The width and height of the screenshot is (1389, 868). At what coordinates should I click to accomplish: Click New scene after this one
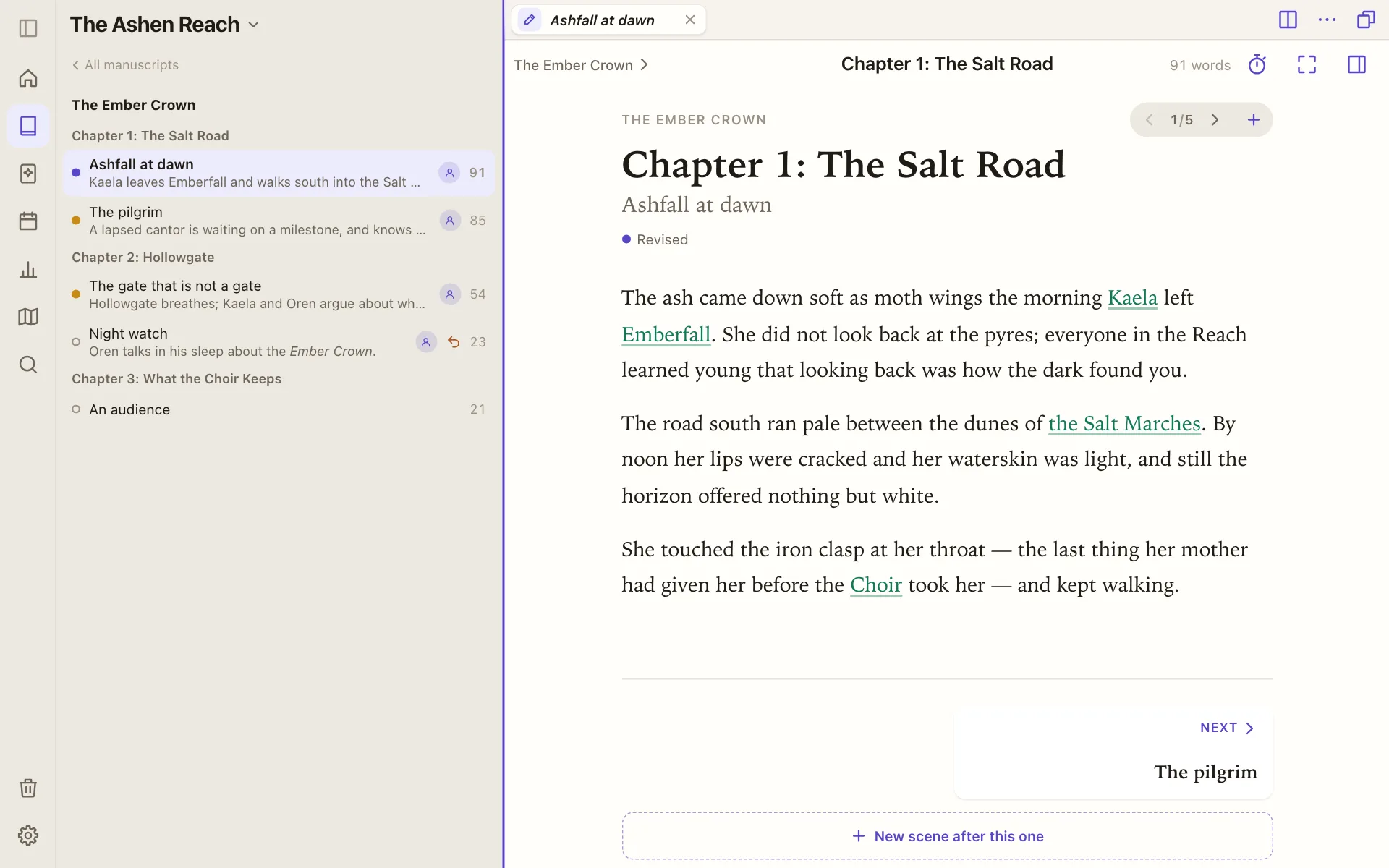tap(947, 836)
